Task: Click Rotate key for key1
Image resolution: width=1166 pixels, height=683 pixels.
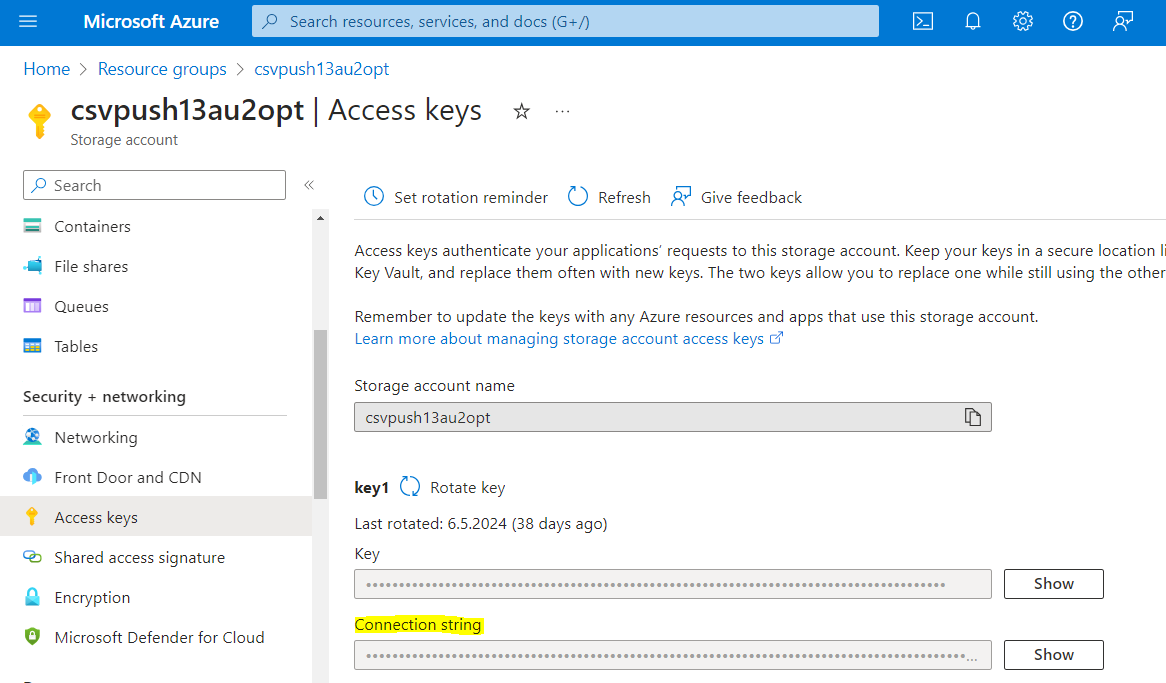Action: pos(453,488)
